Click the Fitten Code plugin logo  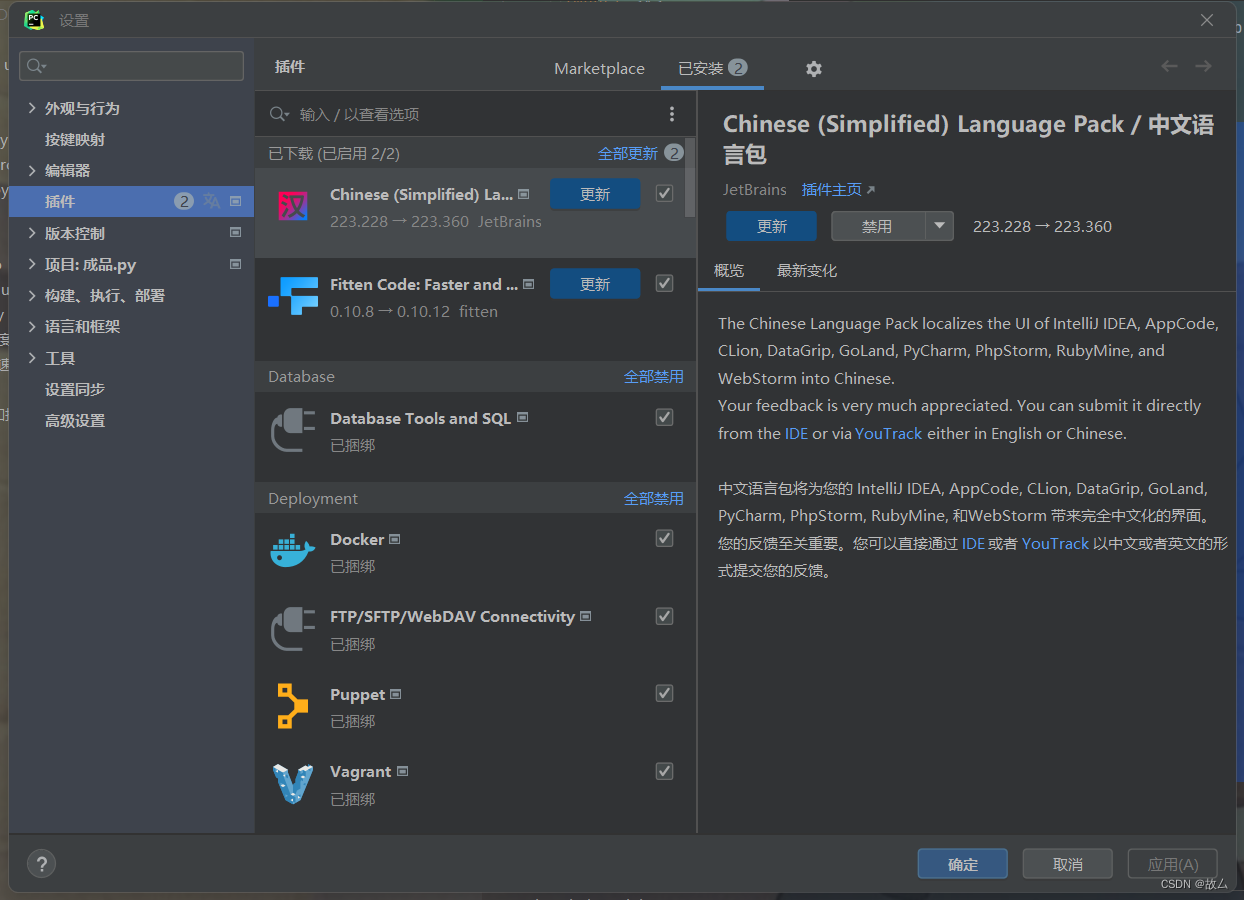click(x=293, y=296)
